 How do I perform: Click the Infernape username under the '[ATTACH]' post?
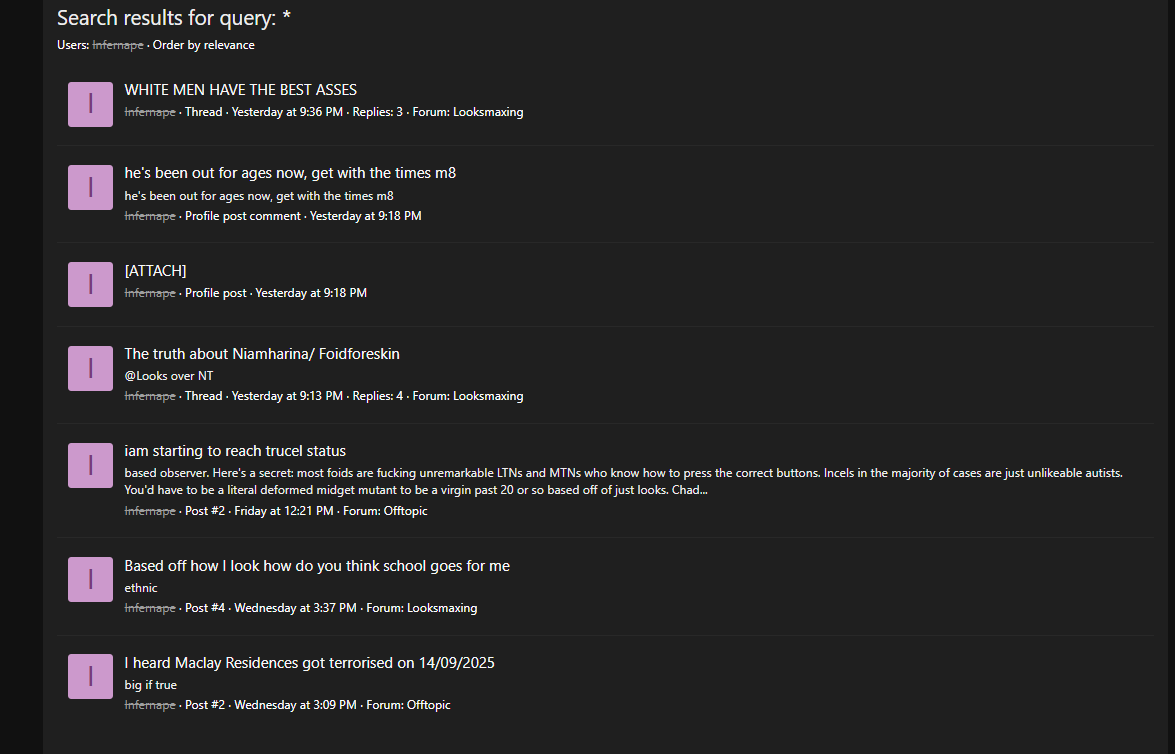coord(149,293)
